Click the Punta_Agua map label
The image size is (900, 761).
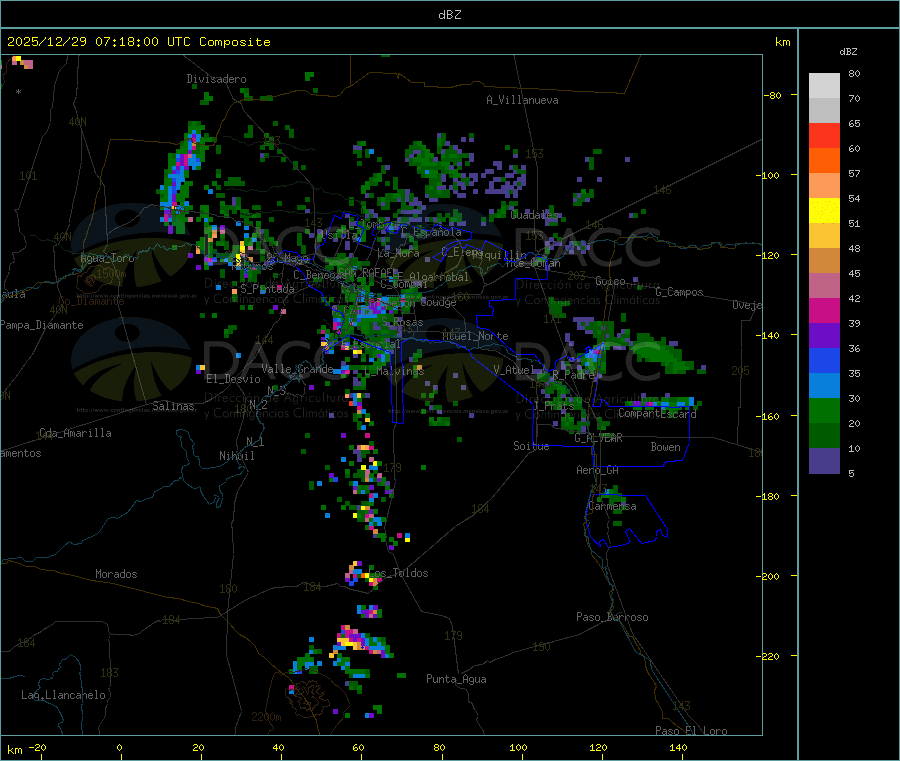point(456,679)
